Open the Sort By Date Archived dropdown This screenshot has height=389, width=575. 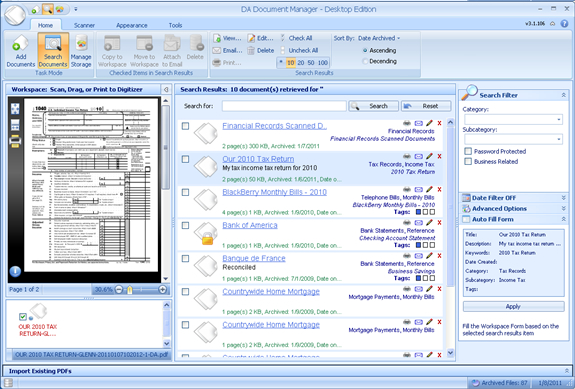point(379,38)
